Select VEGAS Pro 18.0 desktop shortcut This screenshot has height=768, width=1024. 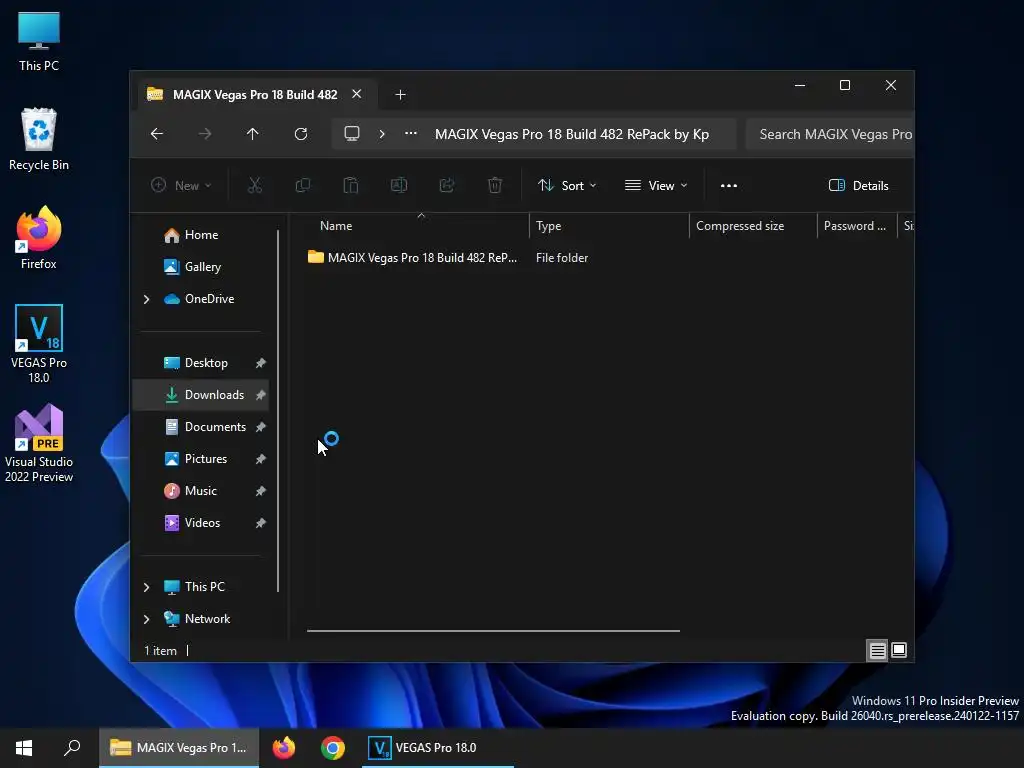click(39, 344)
